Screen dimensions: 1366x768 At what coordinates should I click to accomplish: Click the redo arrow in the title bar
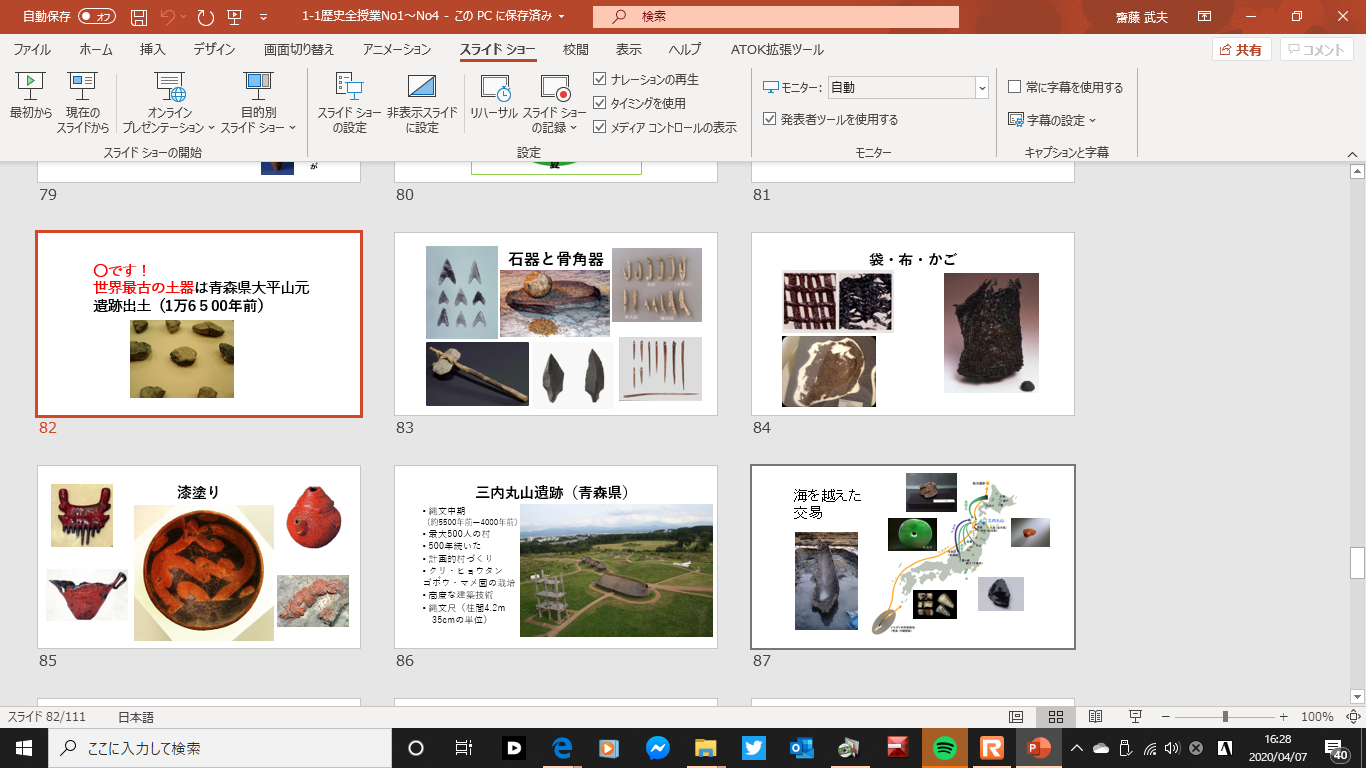206,17
